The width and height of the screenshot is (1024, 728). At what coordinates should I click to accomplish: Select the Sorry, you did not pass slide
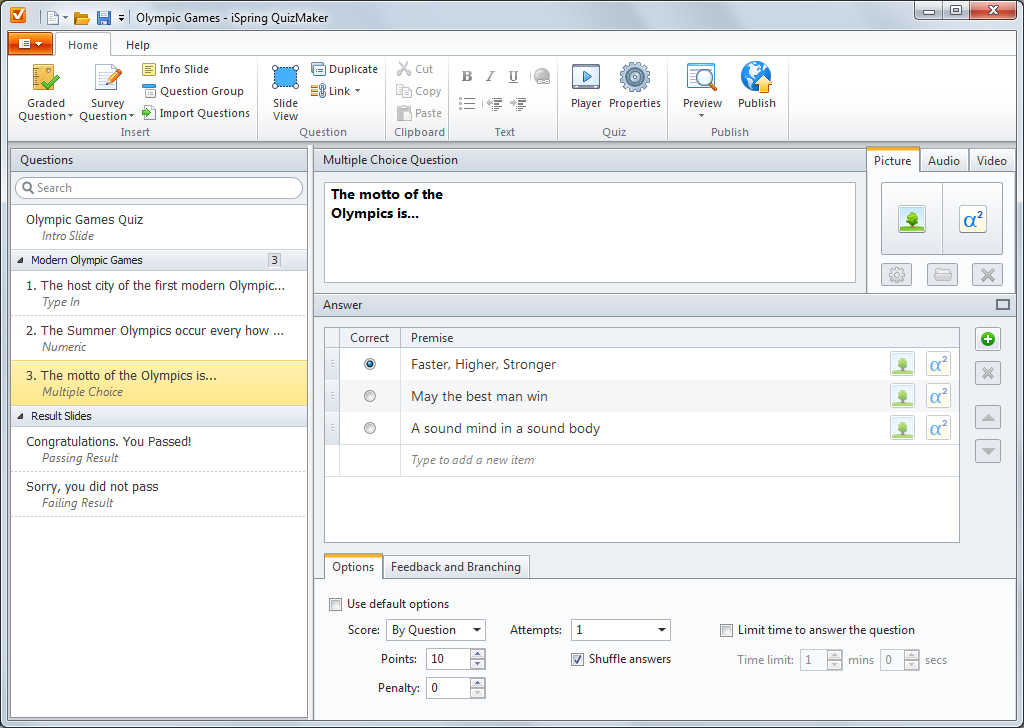point(159,494)
